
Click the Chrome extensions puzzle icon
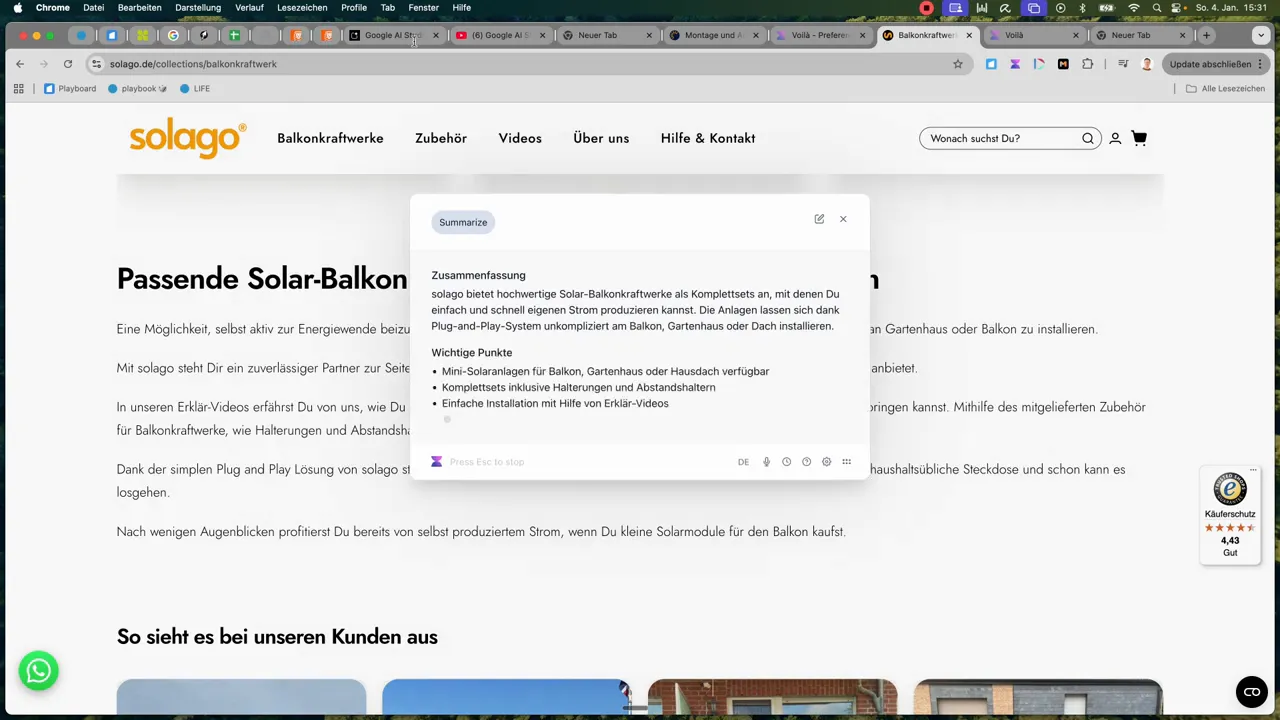click(x=1087, y=64)
